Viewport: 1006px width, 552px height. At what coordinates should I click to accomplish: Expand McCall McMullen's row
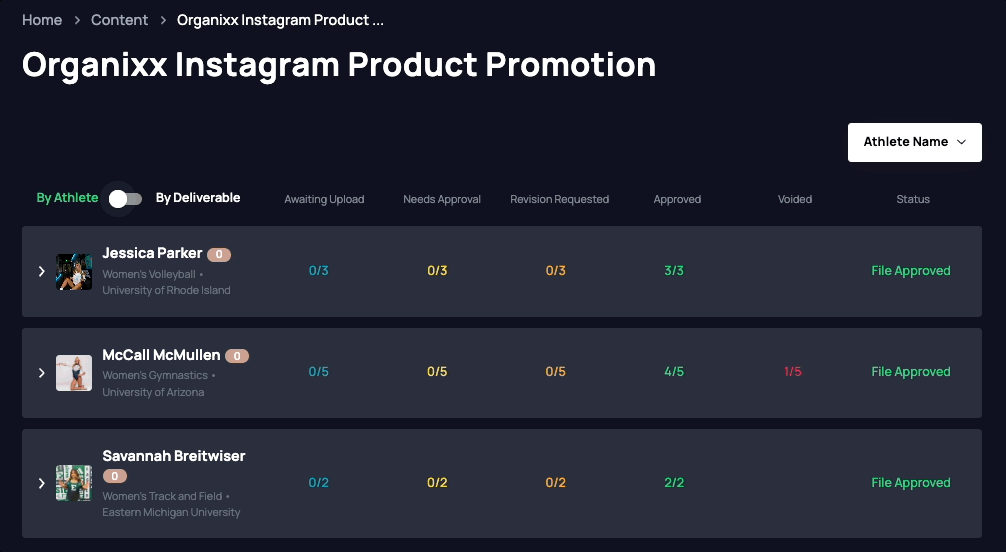point(42,373)
